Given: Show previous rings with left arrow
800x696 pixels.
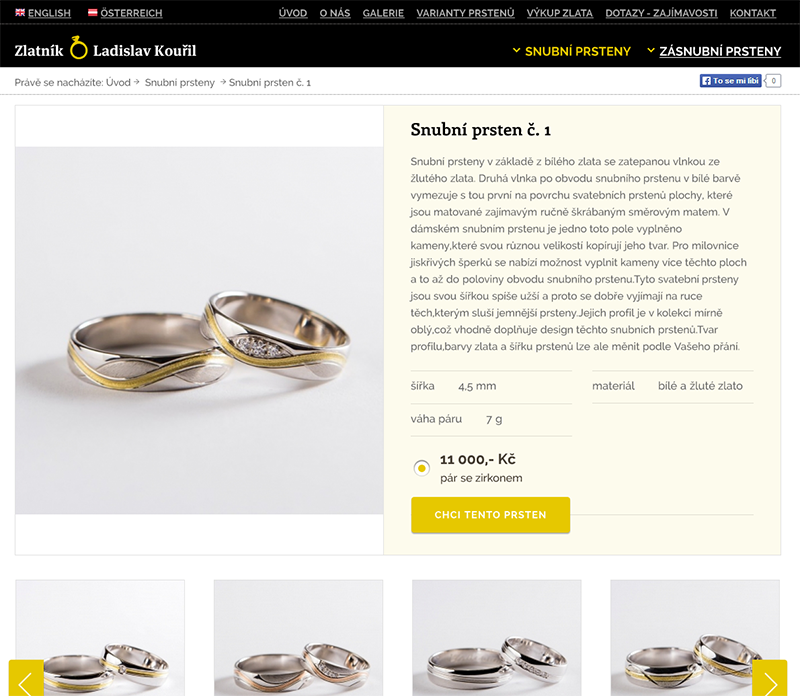Looking at the screenshot, I should [26, 678].
